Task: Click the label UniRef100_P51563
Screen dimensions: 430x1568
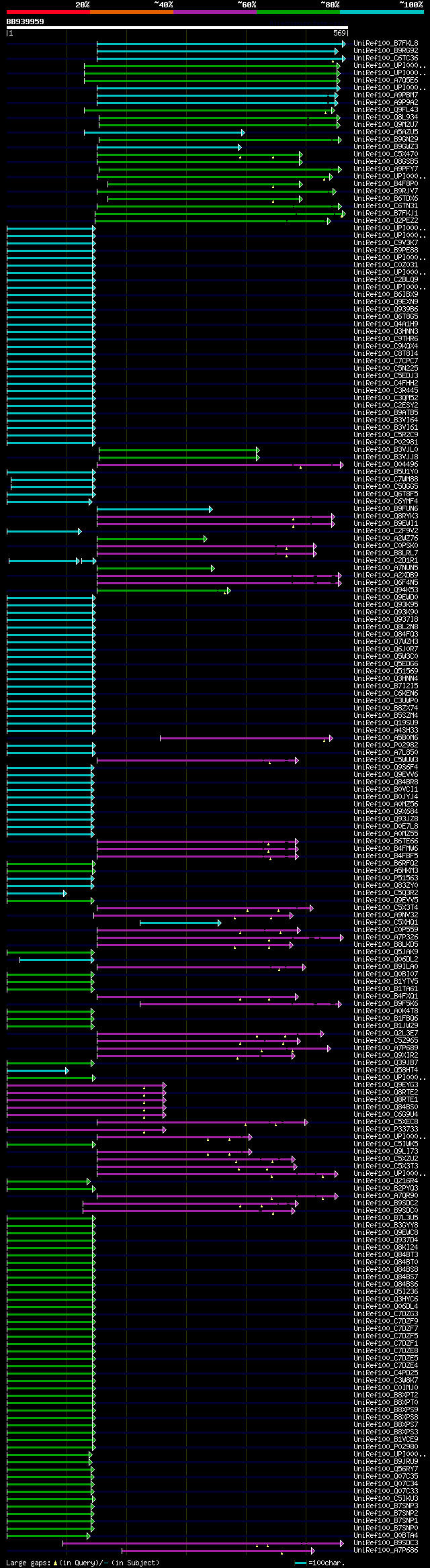Action: click(386, 878)
